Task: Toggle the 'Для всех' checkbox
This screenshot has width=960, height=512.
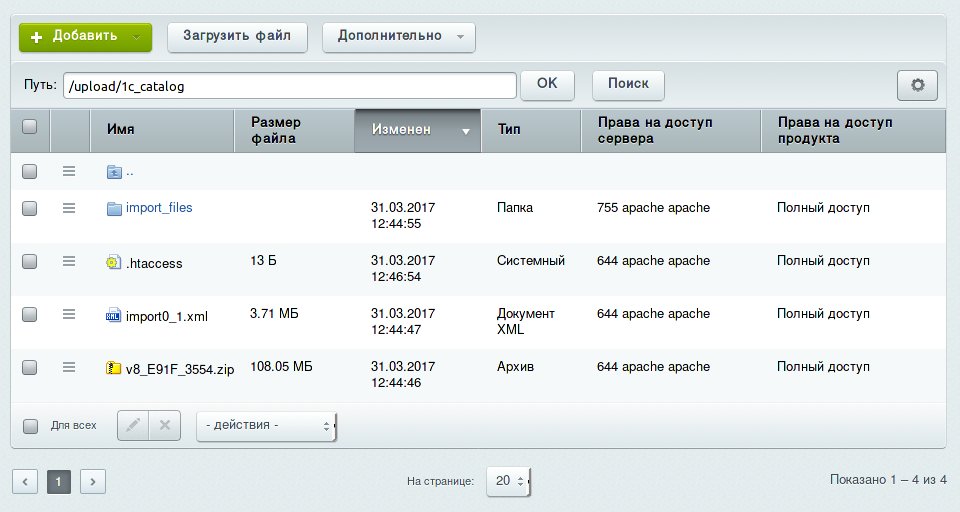Action: pyautogui.click(x=30, y=426)
